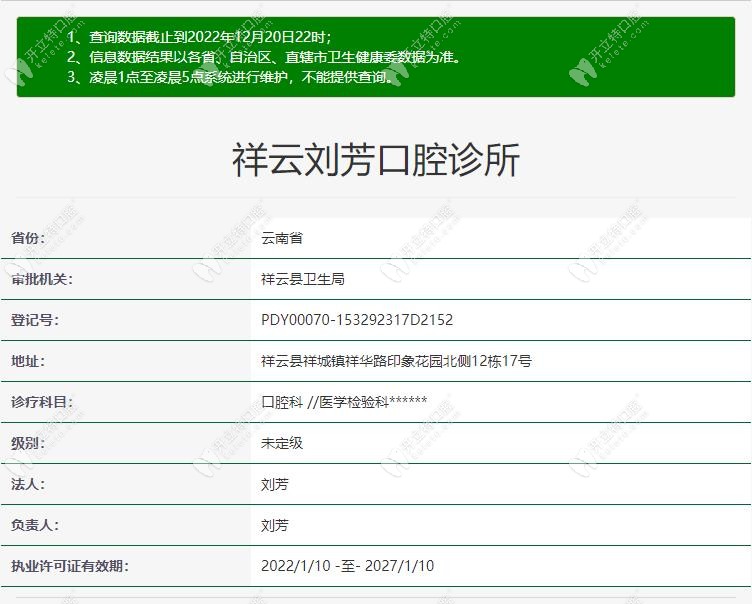Image resolution: width=752 pixels, height=604 pixels.
Task: Click the value 云南省
Action: (x=282, y=238)
